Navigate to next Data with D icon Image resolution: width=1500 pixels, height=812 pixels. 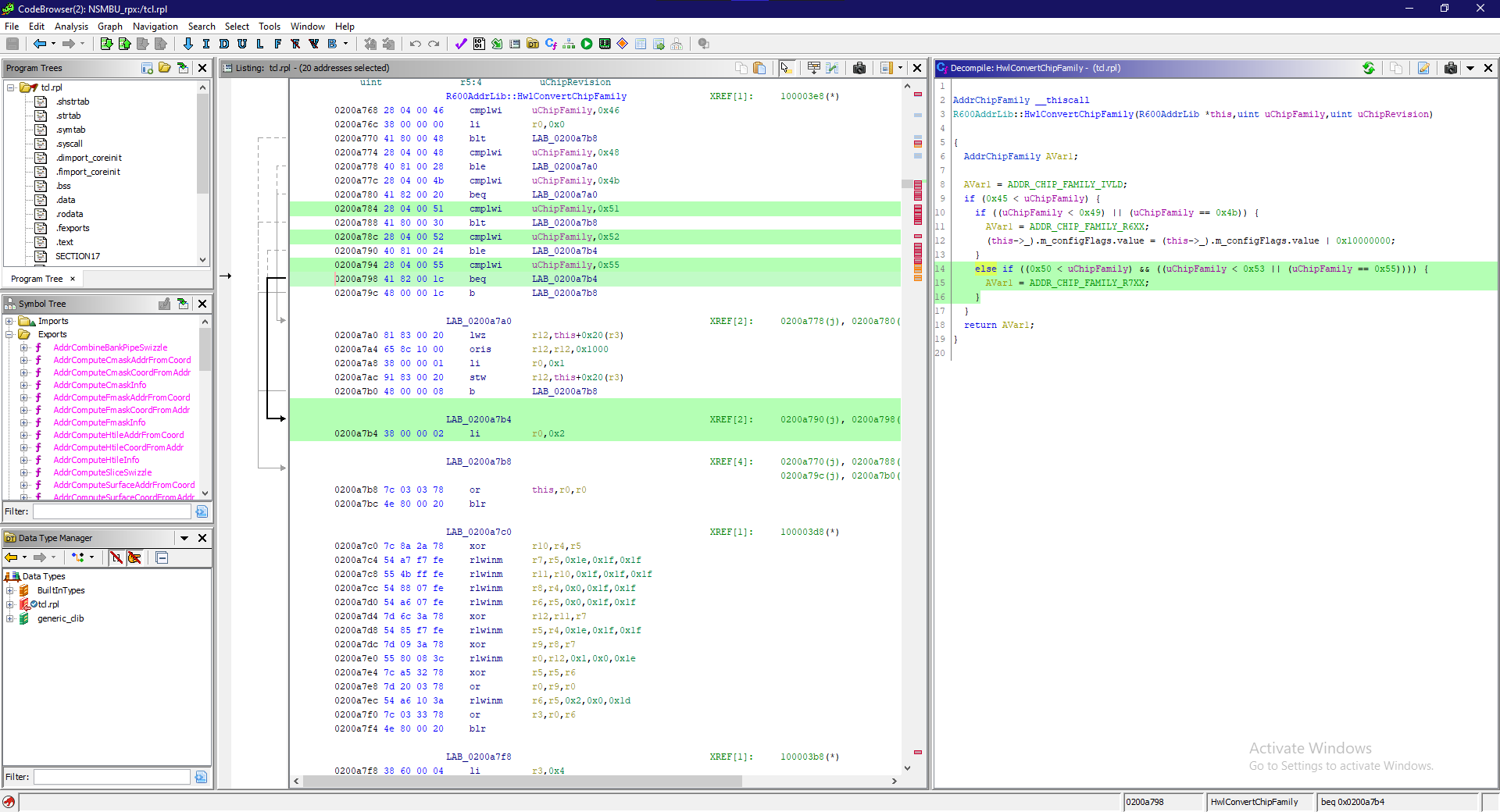click(x=224, y=45)
